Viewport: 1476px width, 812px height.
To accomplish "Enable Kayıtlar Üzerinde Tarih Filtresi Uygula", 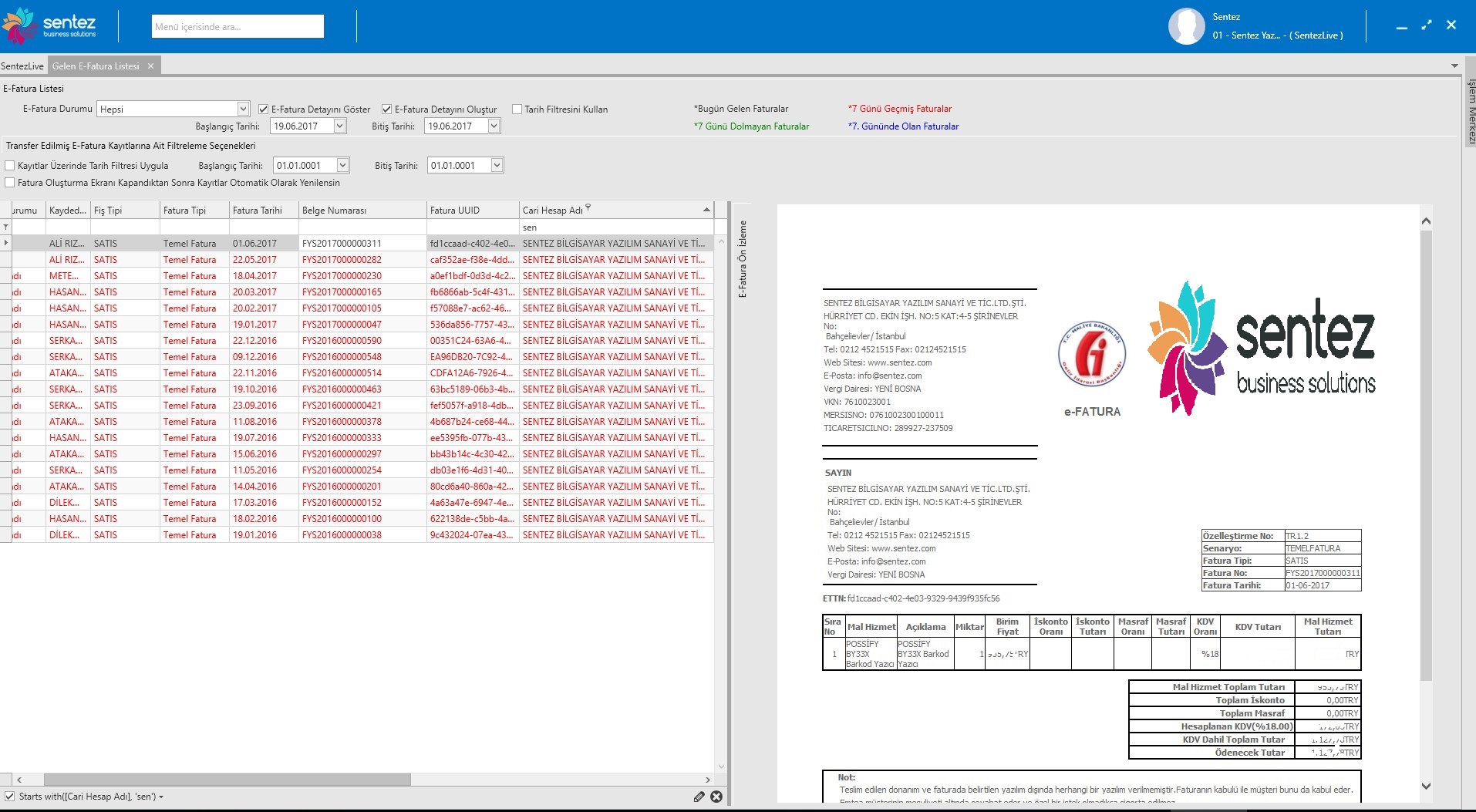I will pyautogui.click(x=10, y=166).
